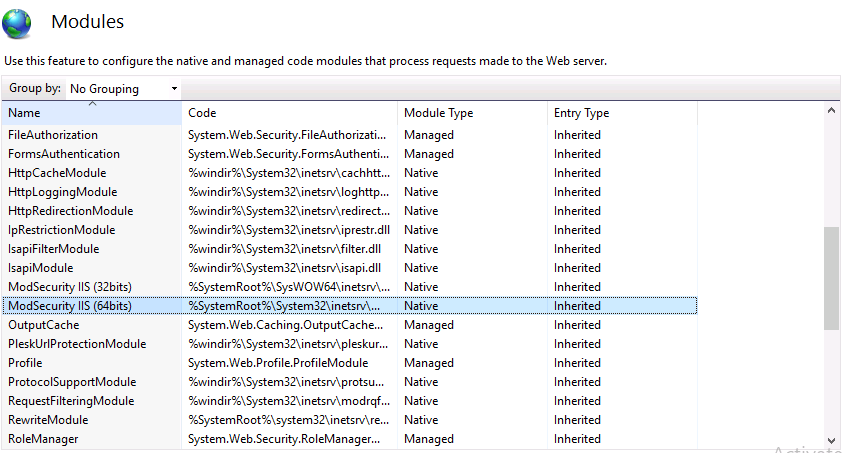
Task: Click the pleskur code path cell
Action: tap(288, 344)
